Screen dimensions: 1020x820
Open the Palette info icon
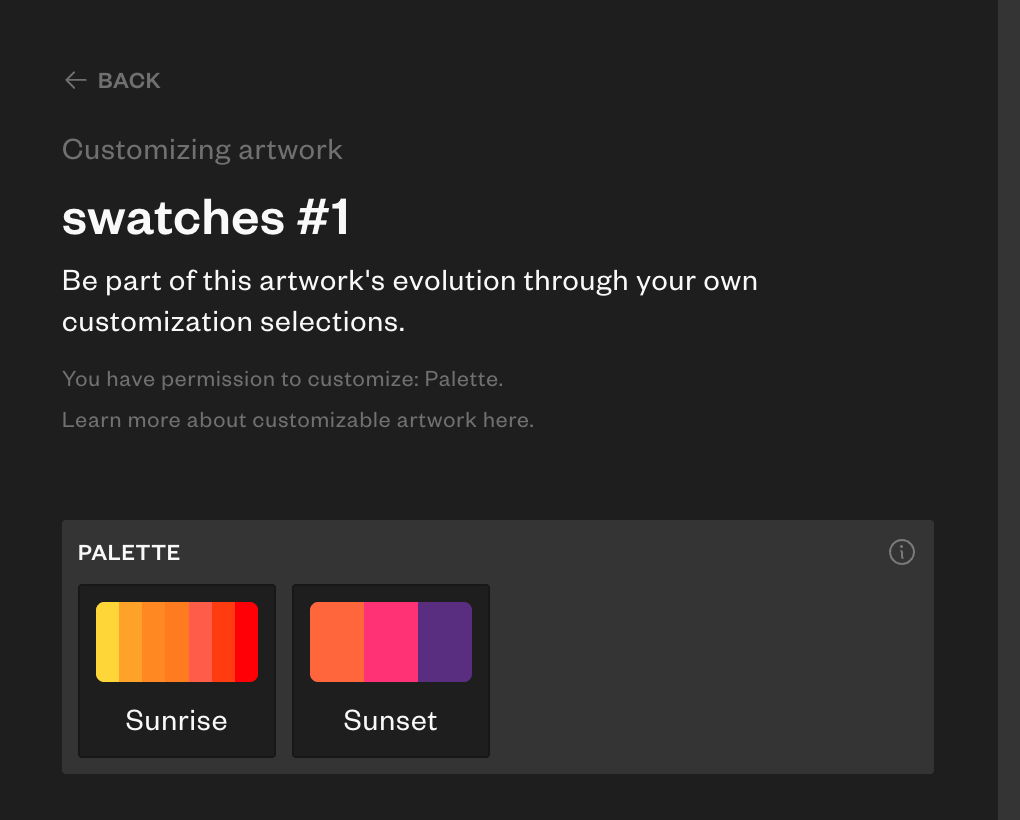click(901, 552)
